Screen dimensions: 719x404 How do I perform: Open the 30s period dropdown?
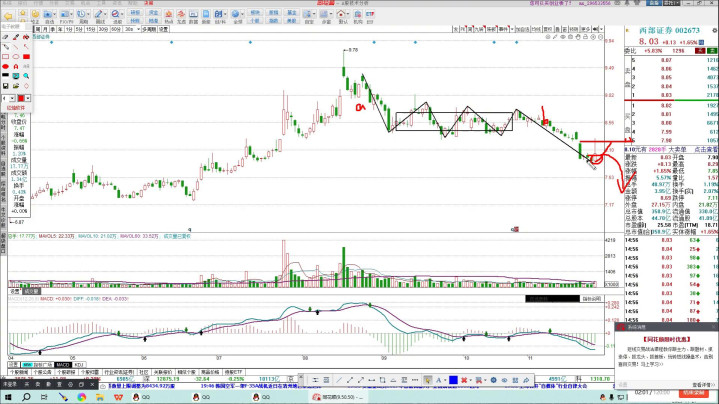click(x=138, y=29)
